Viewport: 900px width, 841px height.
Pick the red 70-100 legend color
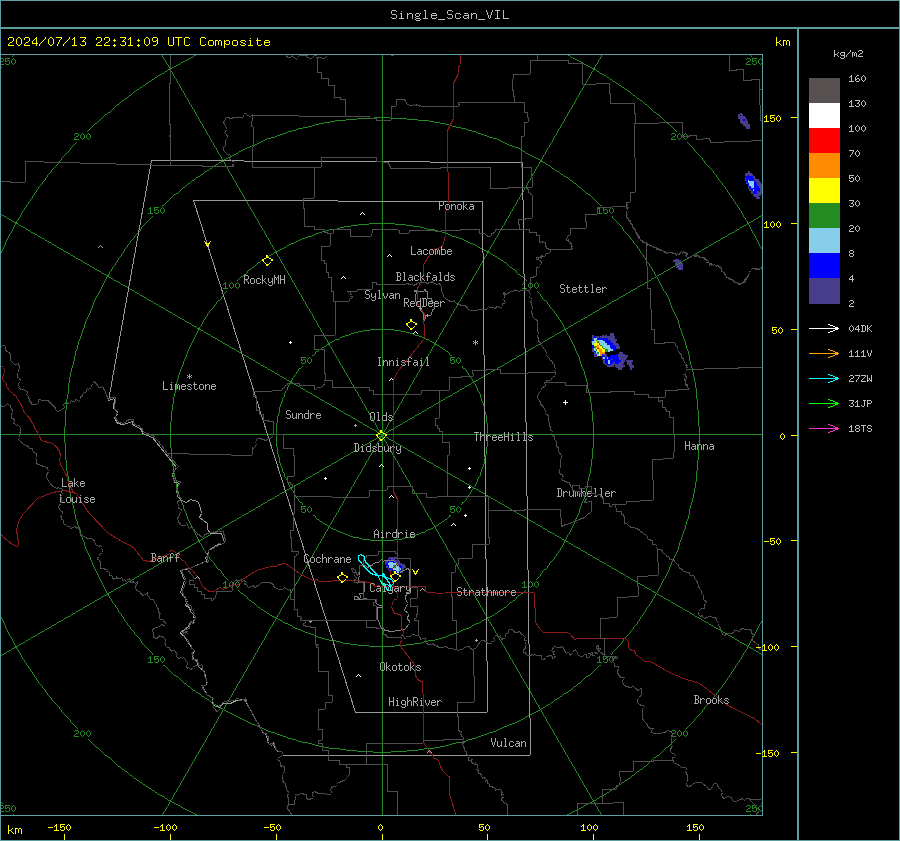click(824, 141)
